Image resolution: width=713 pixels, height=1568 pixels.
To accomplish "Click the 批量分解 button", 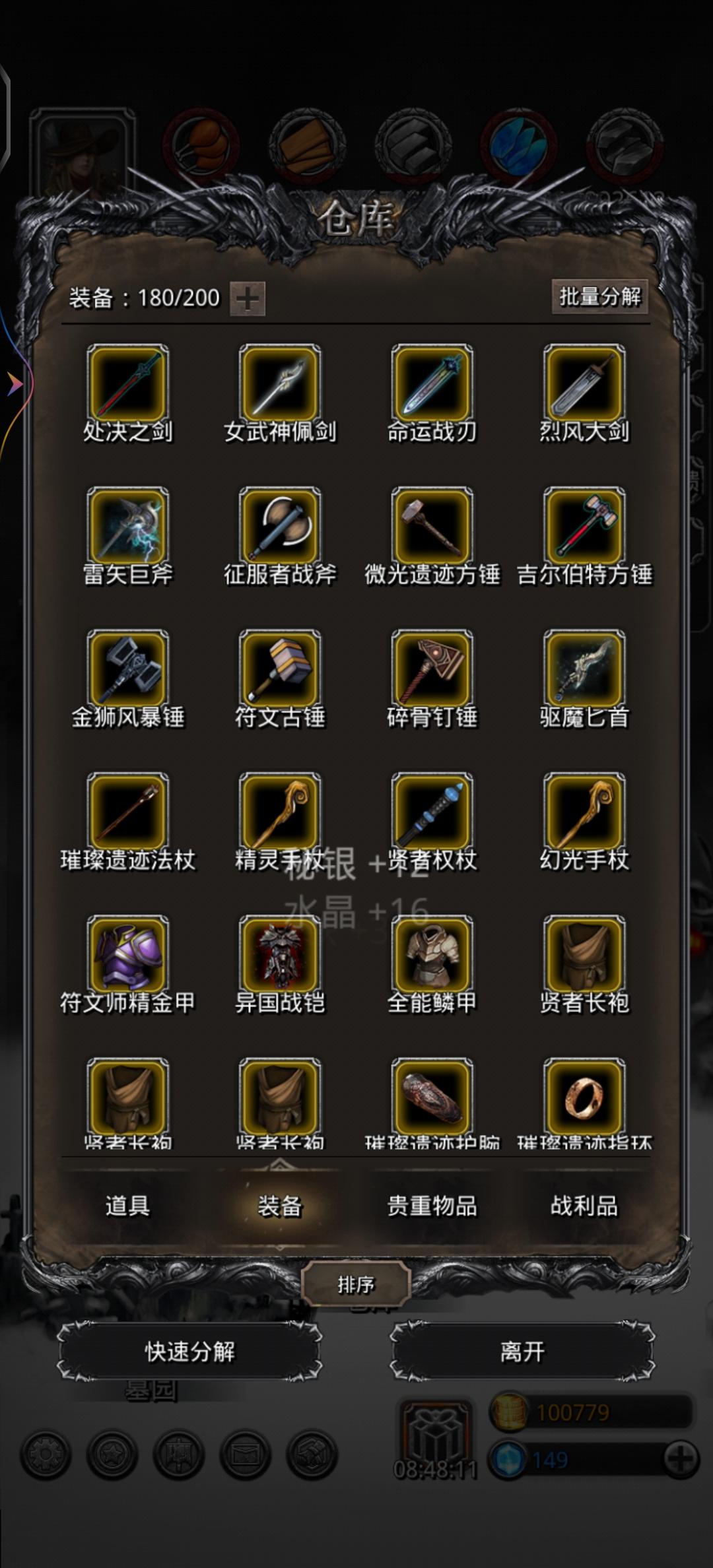I will (x=600, y=296).
